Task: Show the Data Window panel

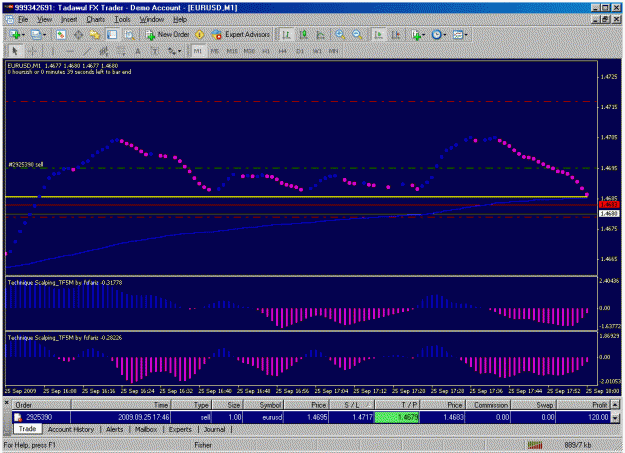Action: click(78, 35)
